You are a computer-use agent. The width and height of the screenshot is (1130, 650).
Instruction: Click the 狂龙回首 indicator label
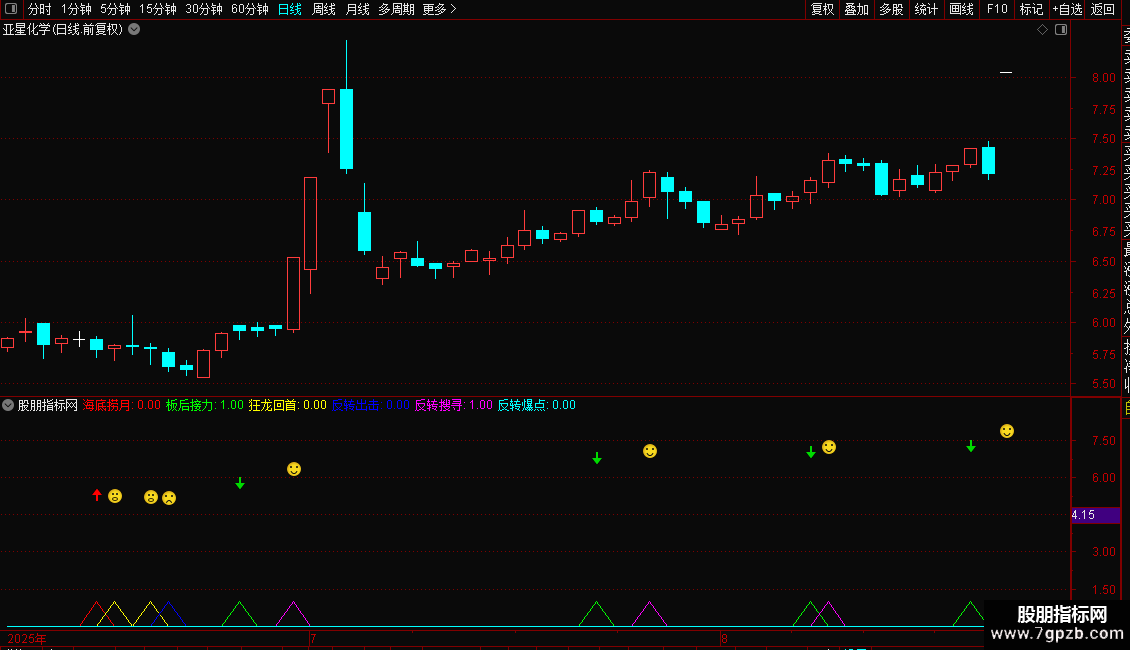288,405
